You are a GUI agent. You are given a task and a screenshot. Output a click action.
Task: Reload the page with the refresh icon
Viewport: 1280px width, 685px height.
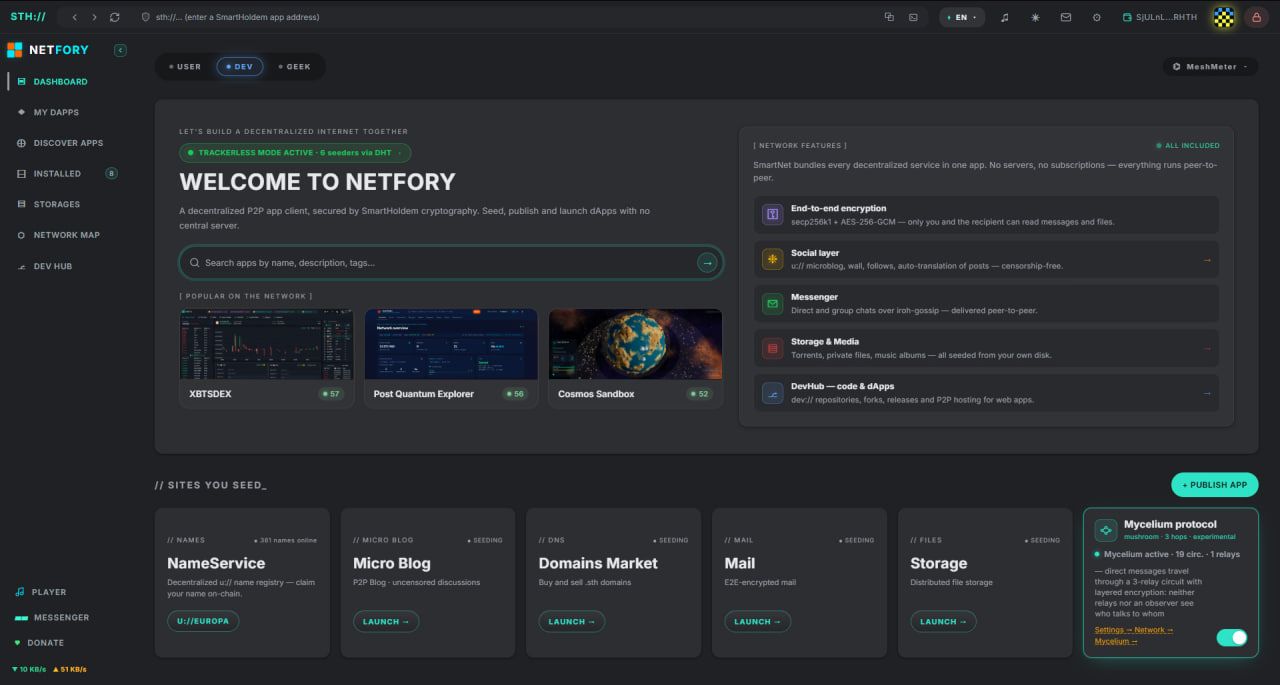point(115,17)
